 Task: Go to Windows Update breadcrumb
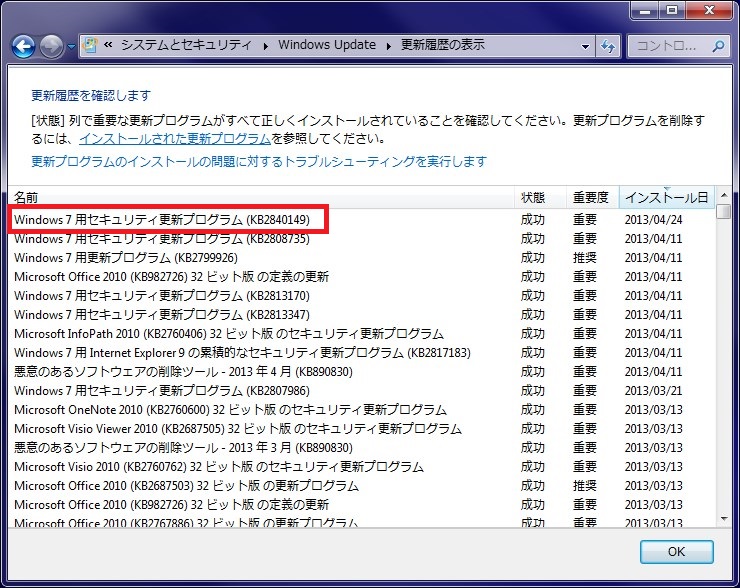pos(327,46)
